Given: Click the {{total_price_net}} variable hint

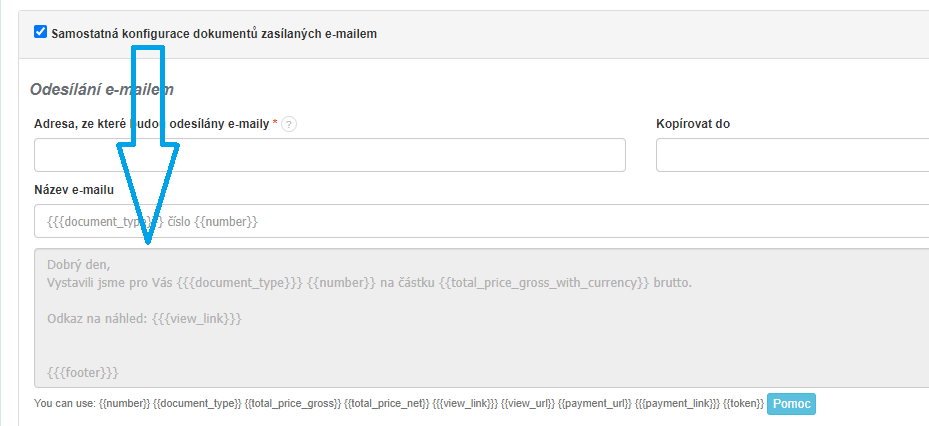Looking at the screenshot, I should click(387, 405).
